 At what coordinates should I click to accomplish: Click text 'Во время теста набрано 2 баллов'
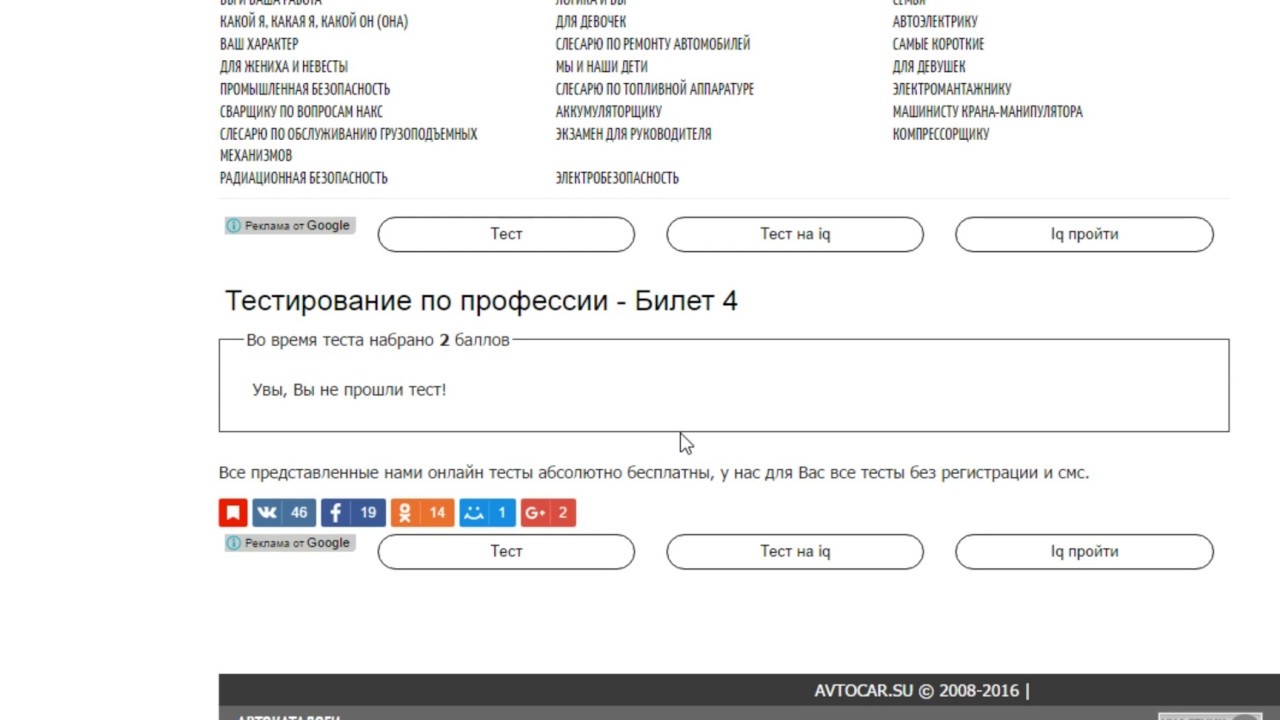[378, 340]
